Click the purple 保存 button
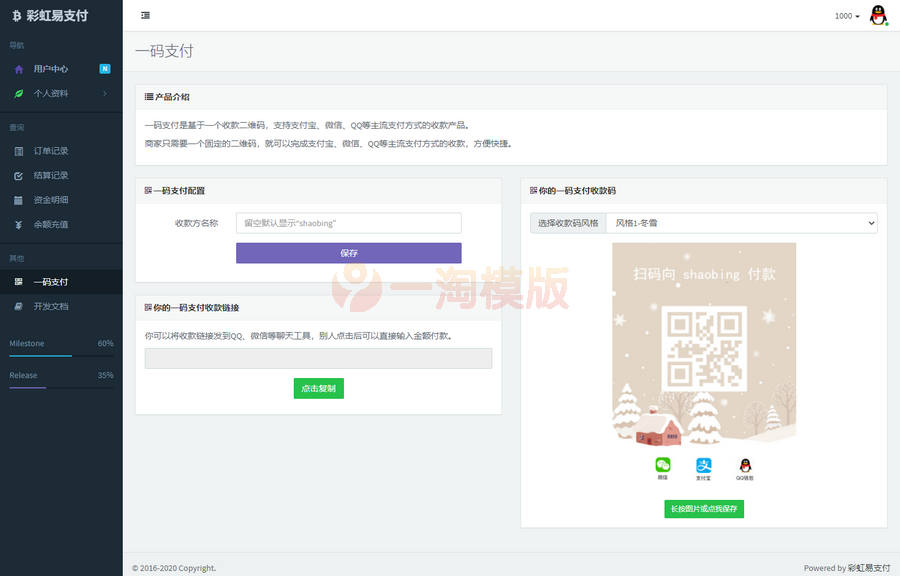Screen dimensions: 900x576 [x=348, y=253]
